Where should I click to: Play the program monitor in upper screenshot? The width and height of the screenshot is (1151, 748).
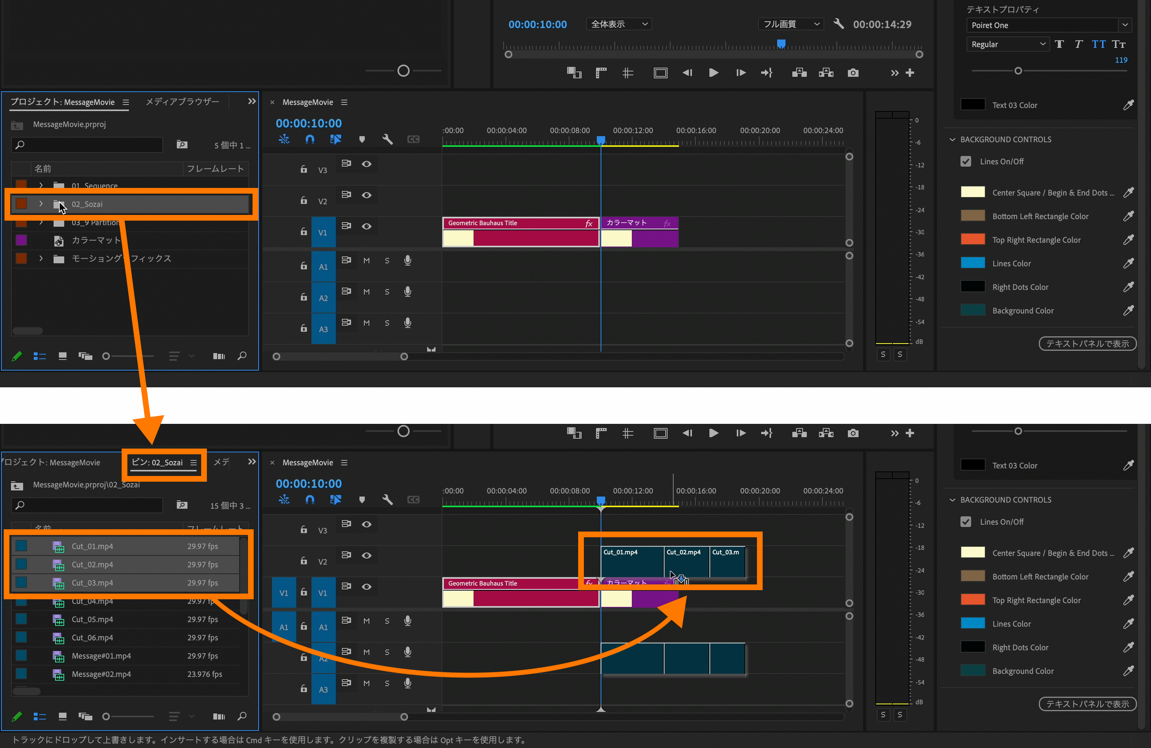pos(713,73)
